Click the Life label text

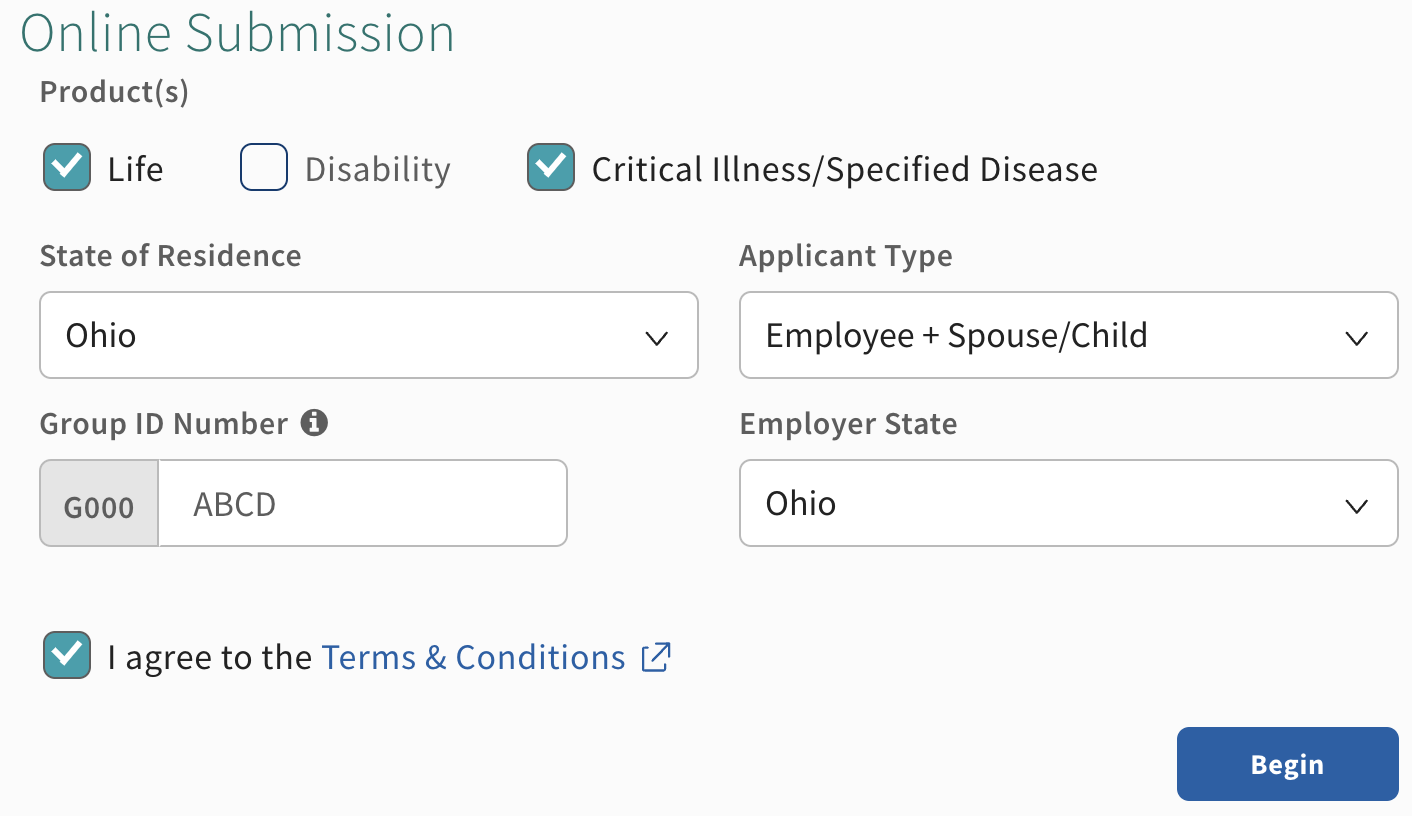click(135, 169)
